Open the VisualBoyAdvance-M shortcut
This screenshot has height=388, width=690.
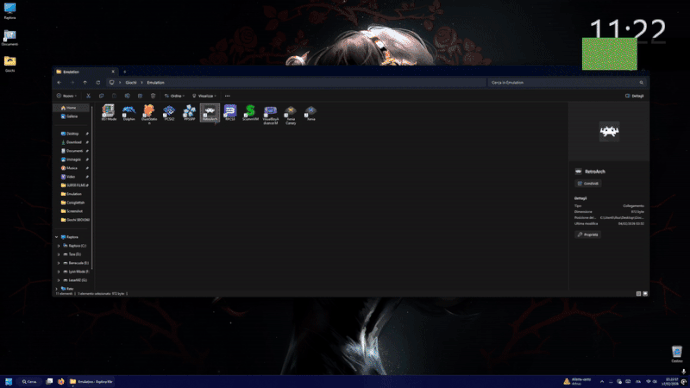(271, 114)
